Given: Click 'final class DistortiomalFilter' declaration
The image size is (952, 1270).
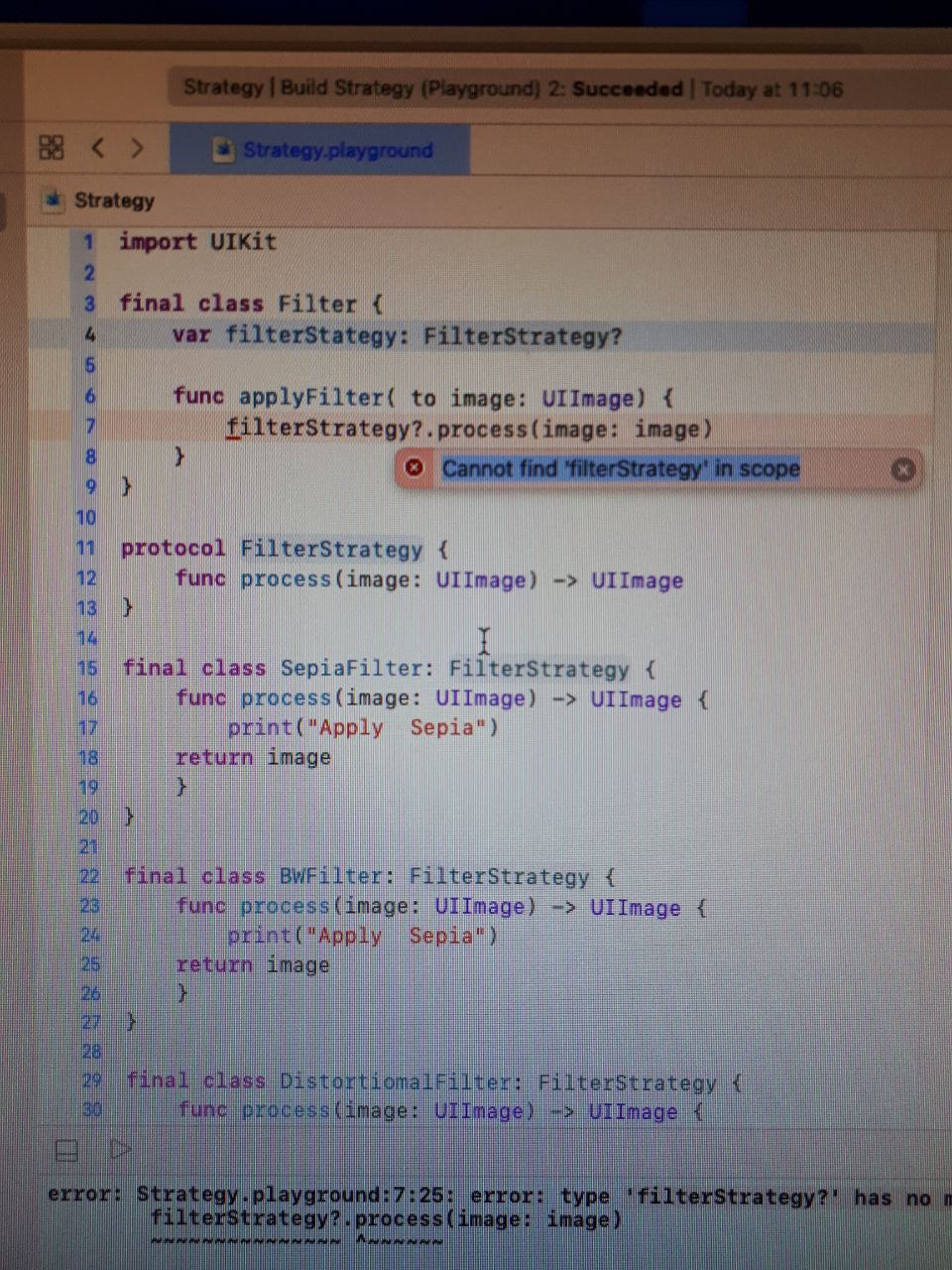Looking at the screenshot, I should 434,1082.
